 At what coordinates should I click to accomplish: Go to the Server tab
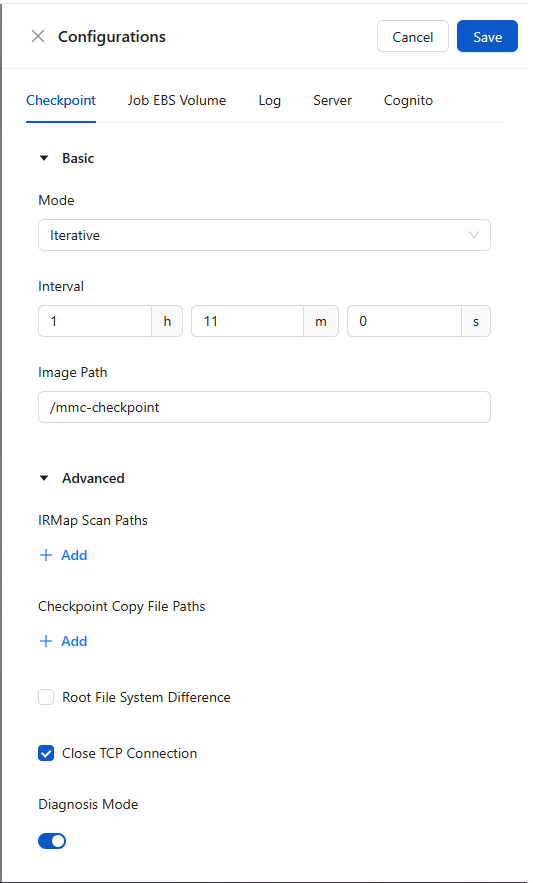332,100
